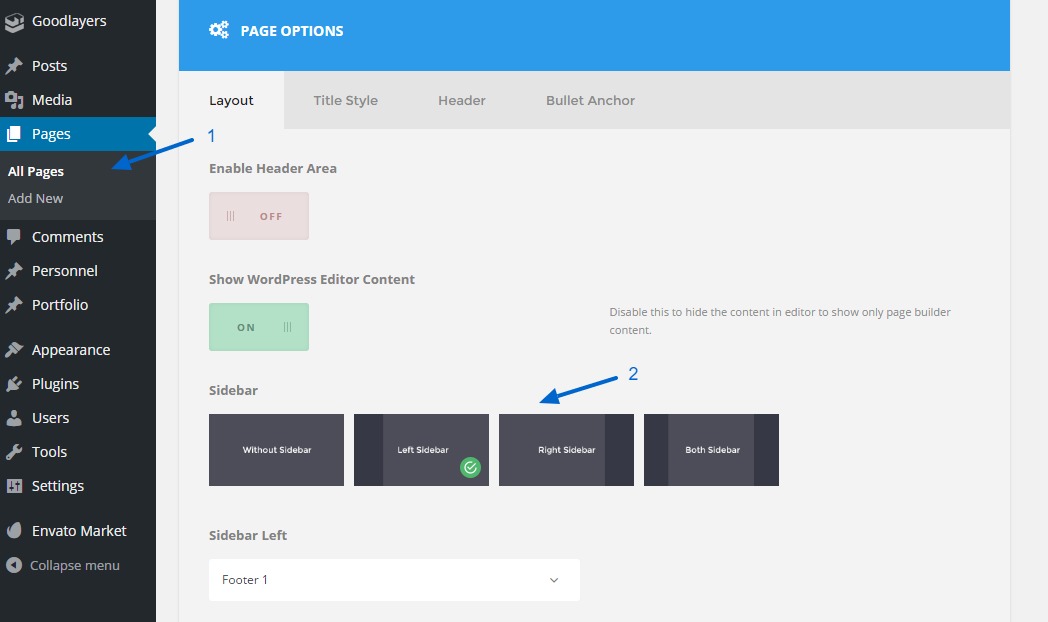Open the All Pages link

[36, 172]
